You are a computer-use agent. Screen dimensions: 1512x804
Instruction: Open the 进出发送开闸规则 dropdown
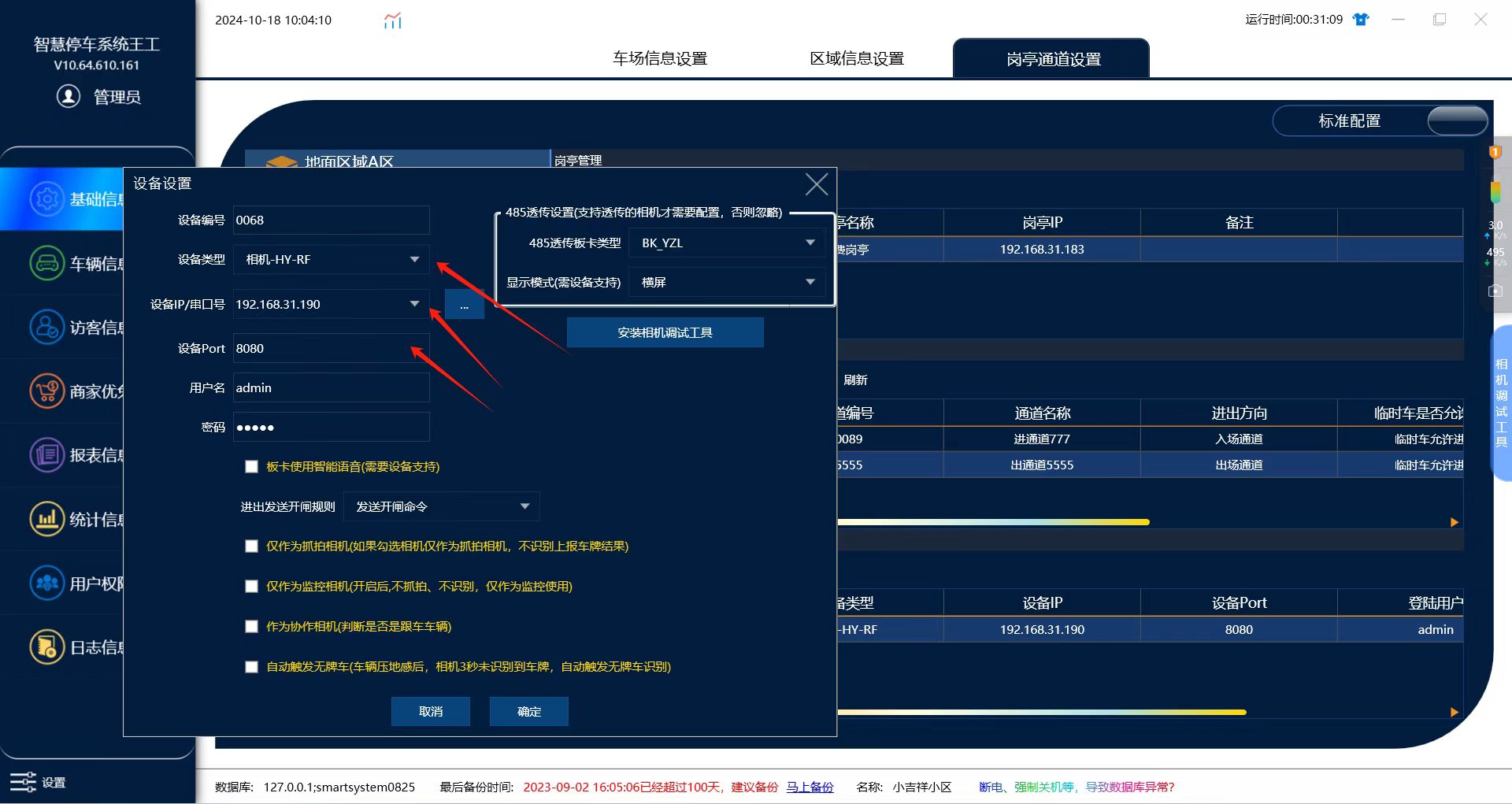pyautogui.click(x=442, y=506)
